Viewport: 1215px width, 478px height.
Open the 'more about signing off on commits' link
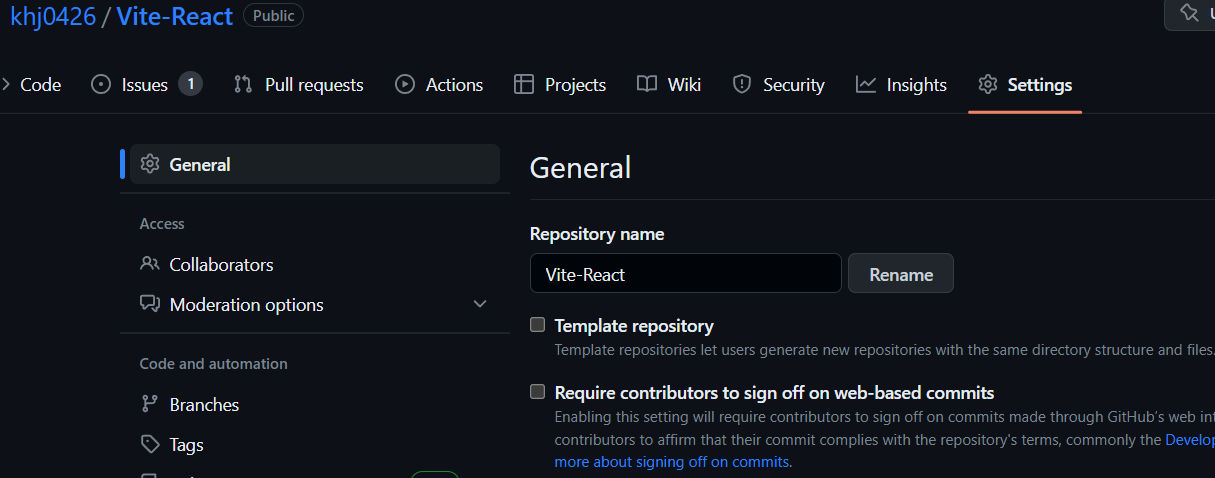672,462
